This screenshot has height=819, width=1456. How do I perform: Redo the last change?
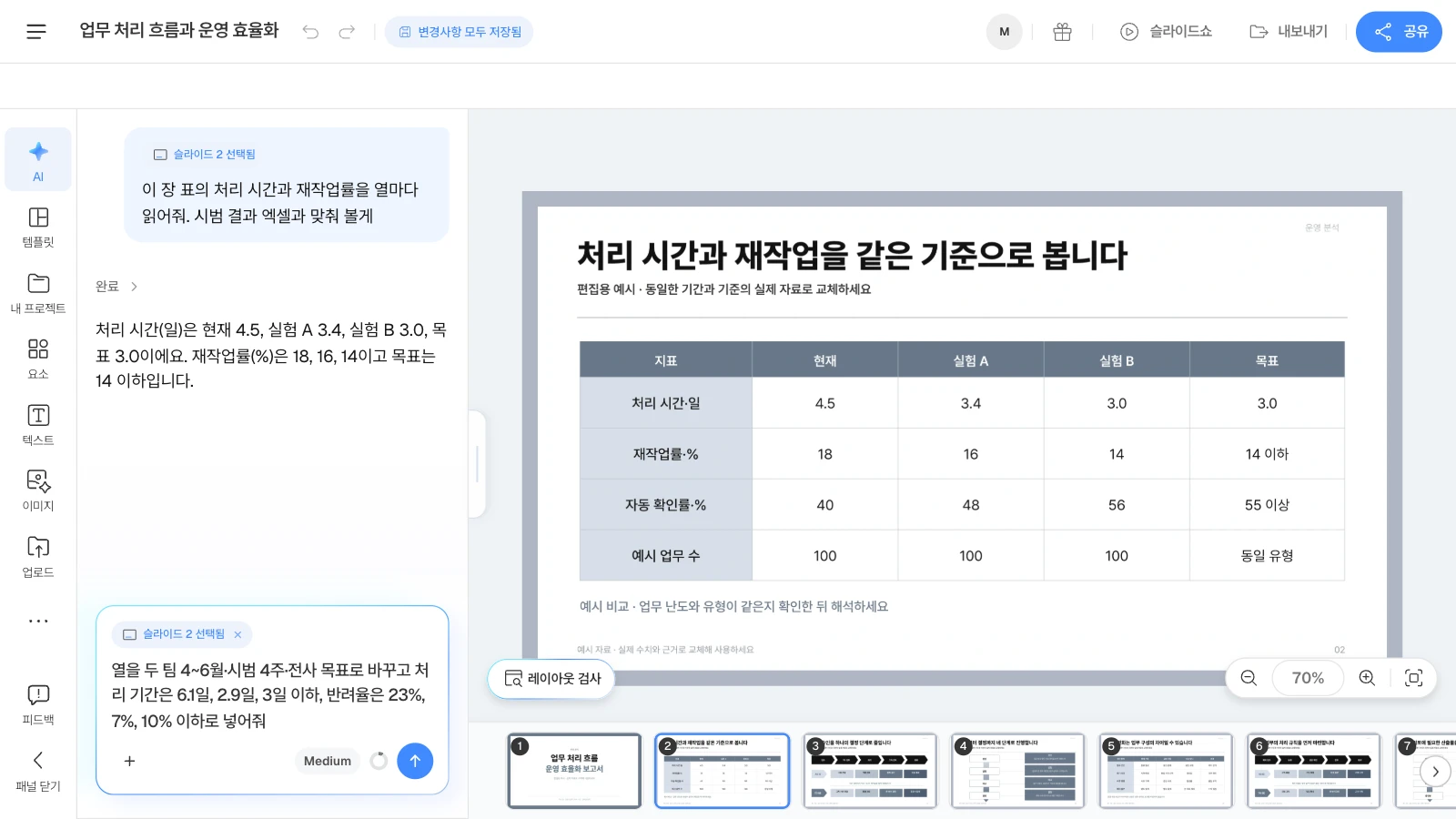[347, 32]
